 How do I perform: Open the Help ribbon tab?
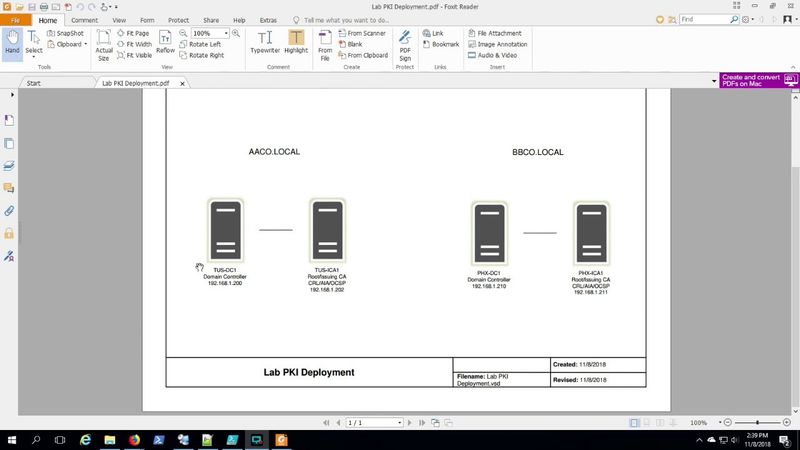[x=239, y=20]
